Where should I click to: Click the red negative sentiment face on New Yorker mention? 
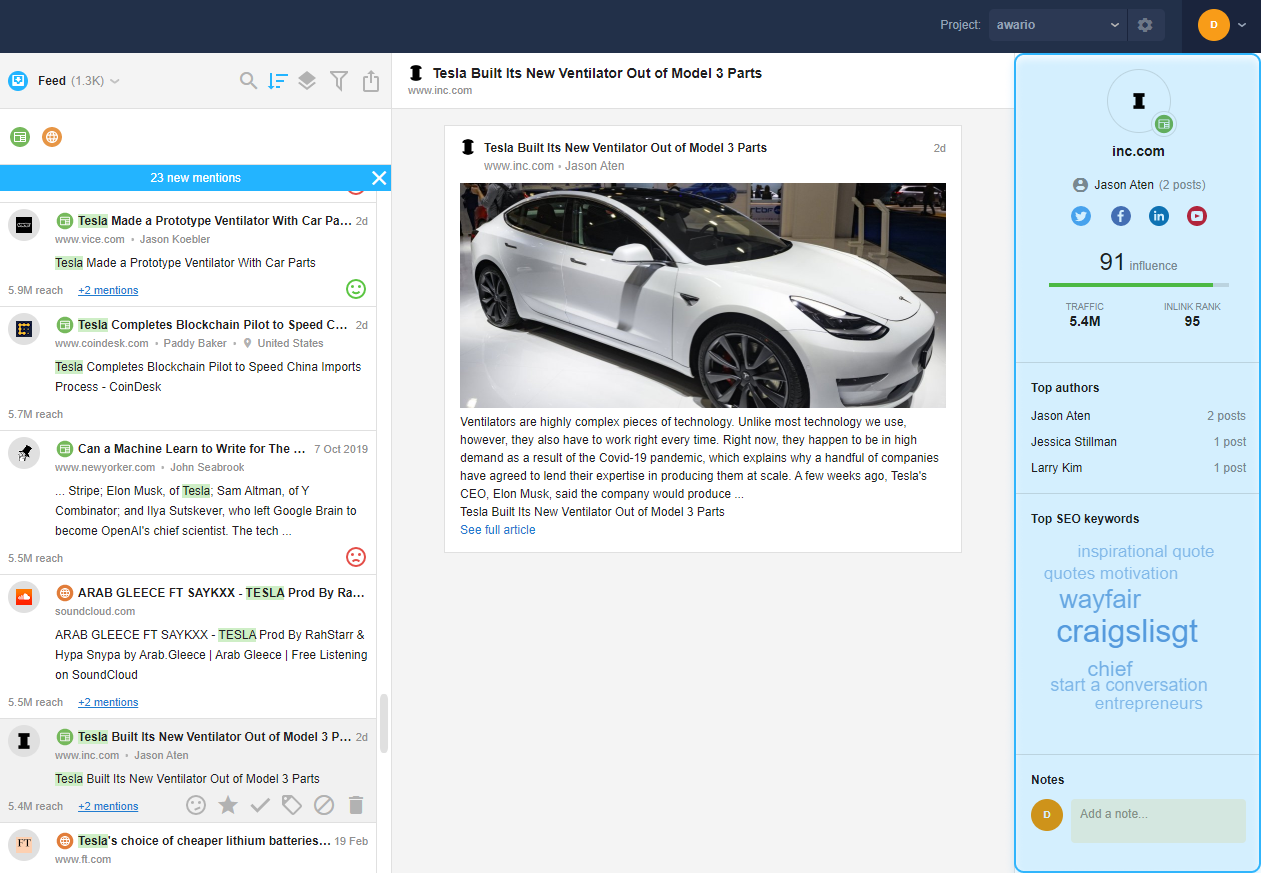356,557
